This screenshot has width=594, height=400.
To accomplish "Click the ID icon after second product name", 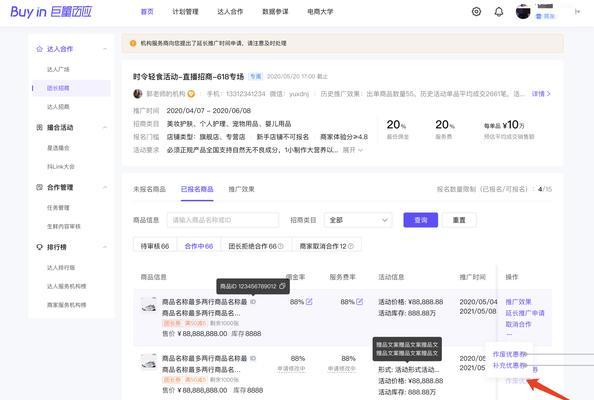I will (x=253, y=358).
